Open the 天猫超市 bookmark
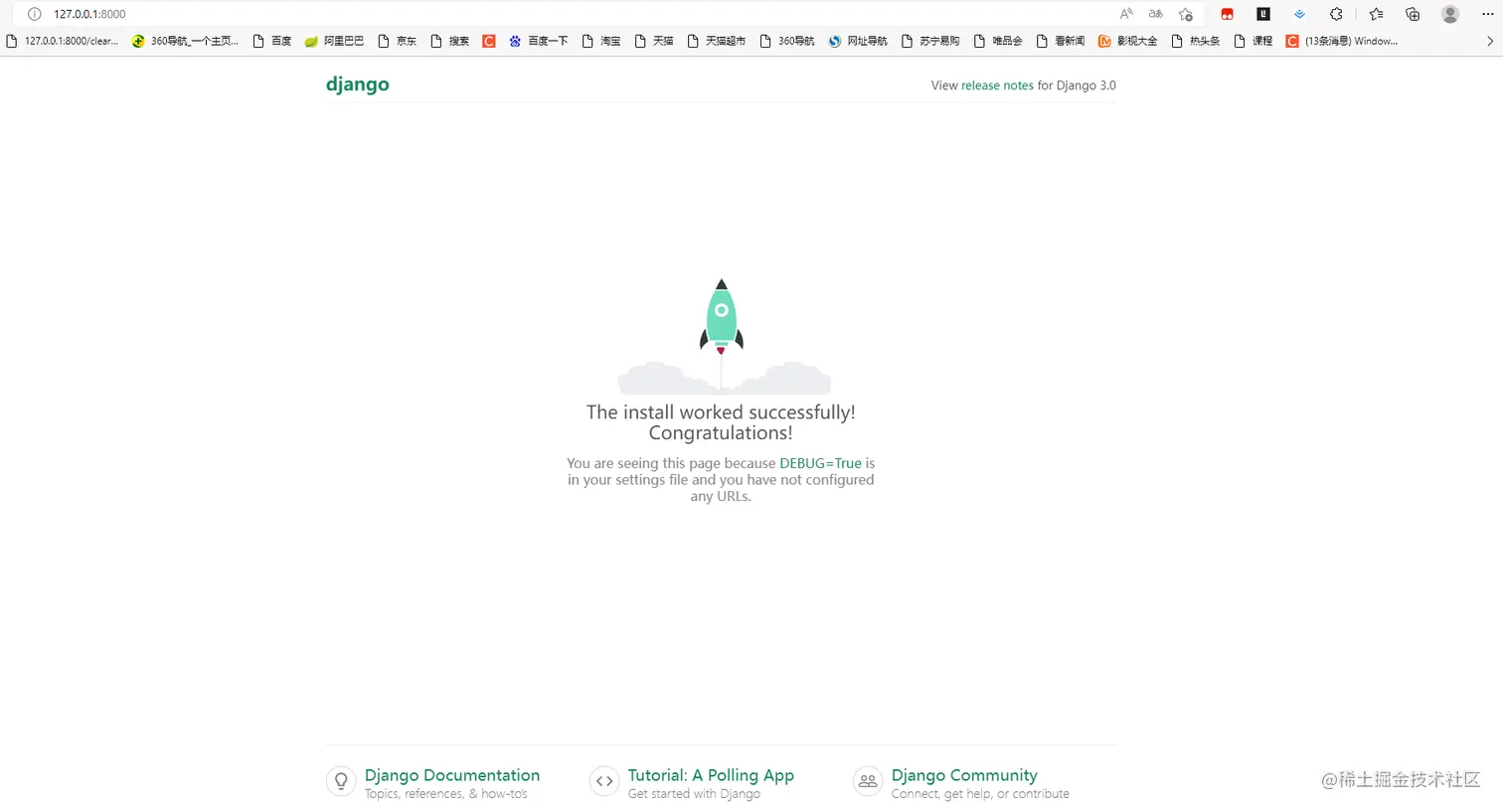 716,41
